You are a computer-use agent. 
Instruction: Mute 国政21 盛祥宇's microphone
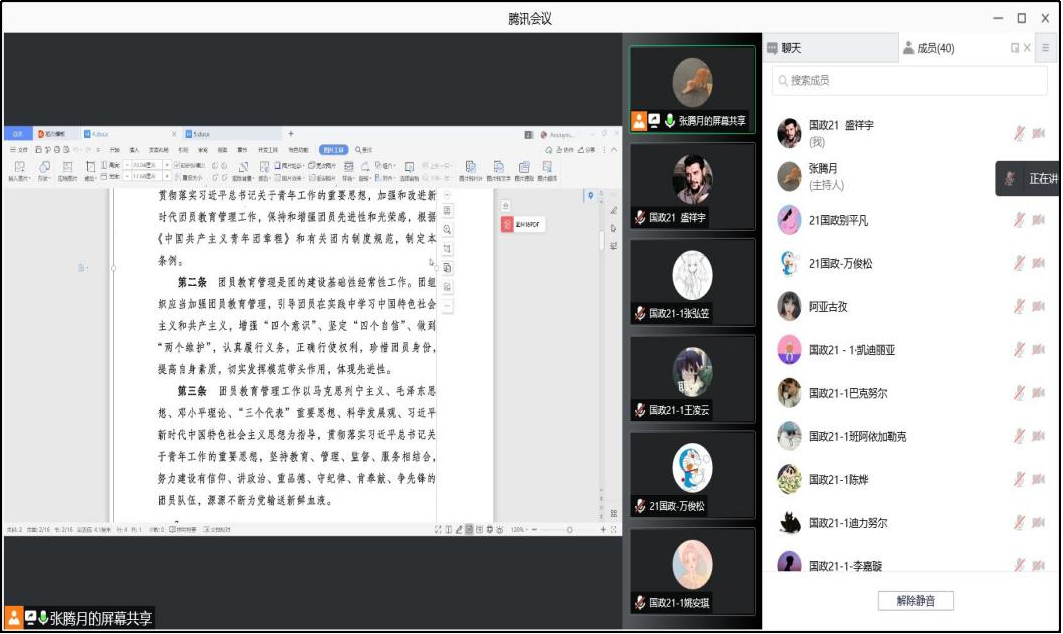(1021, 132)
